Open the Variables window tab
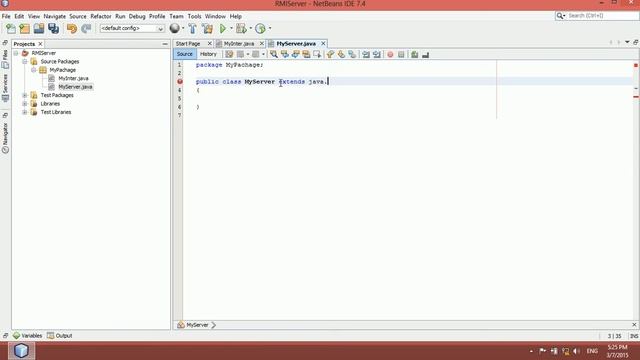640x360 pixels. pyautogui.click(x=27, y=336)
